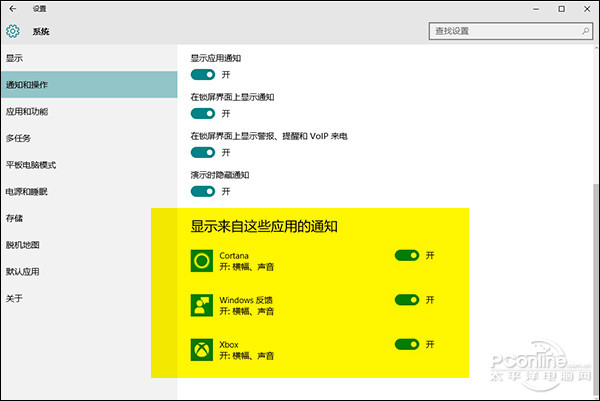Maximize the settings window

pos(561,9)
